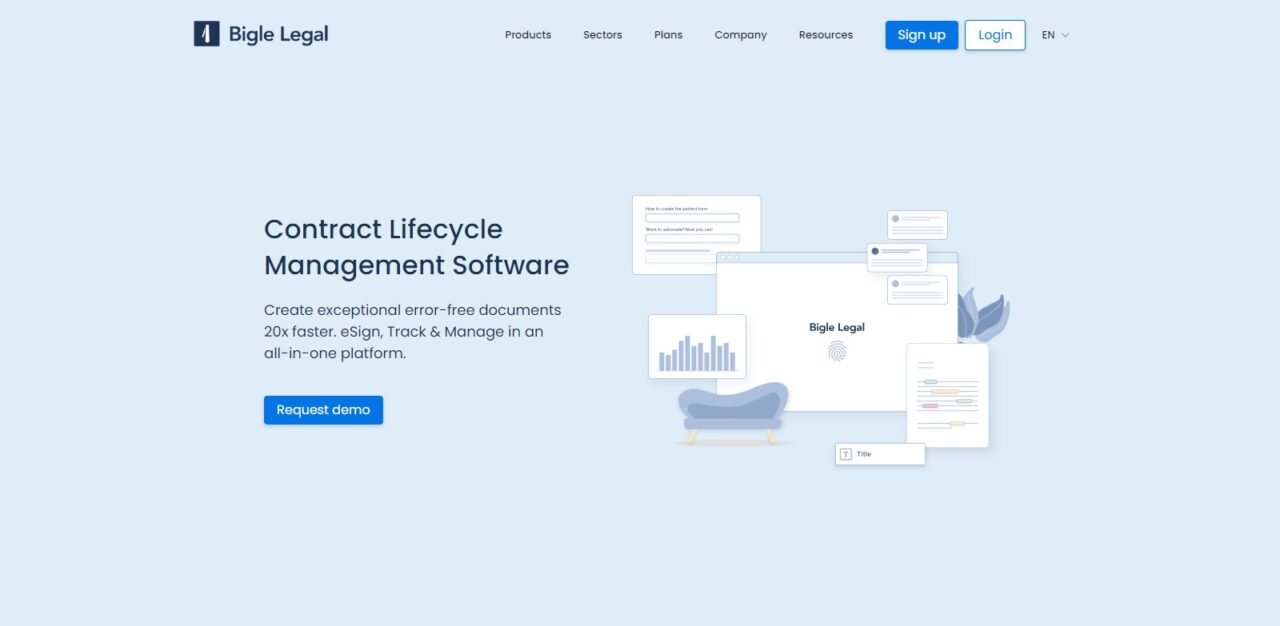
Task: Open the Company menu
Action: pos(740,35)
